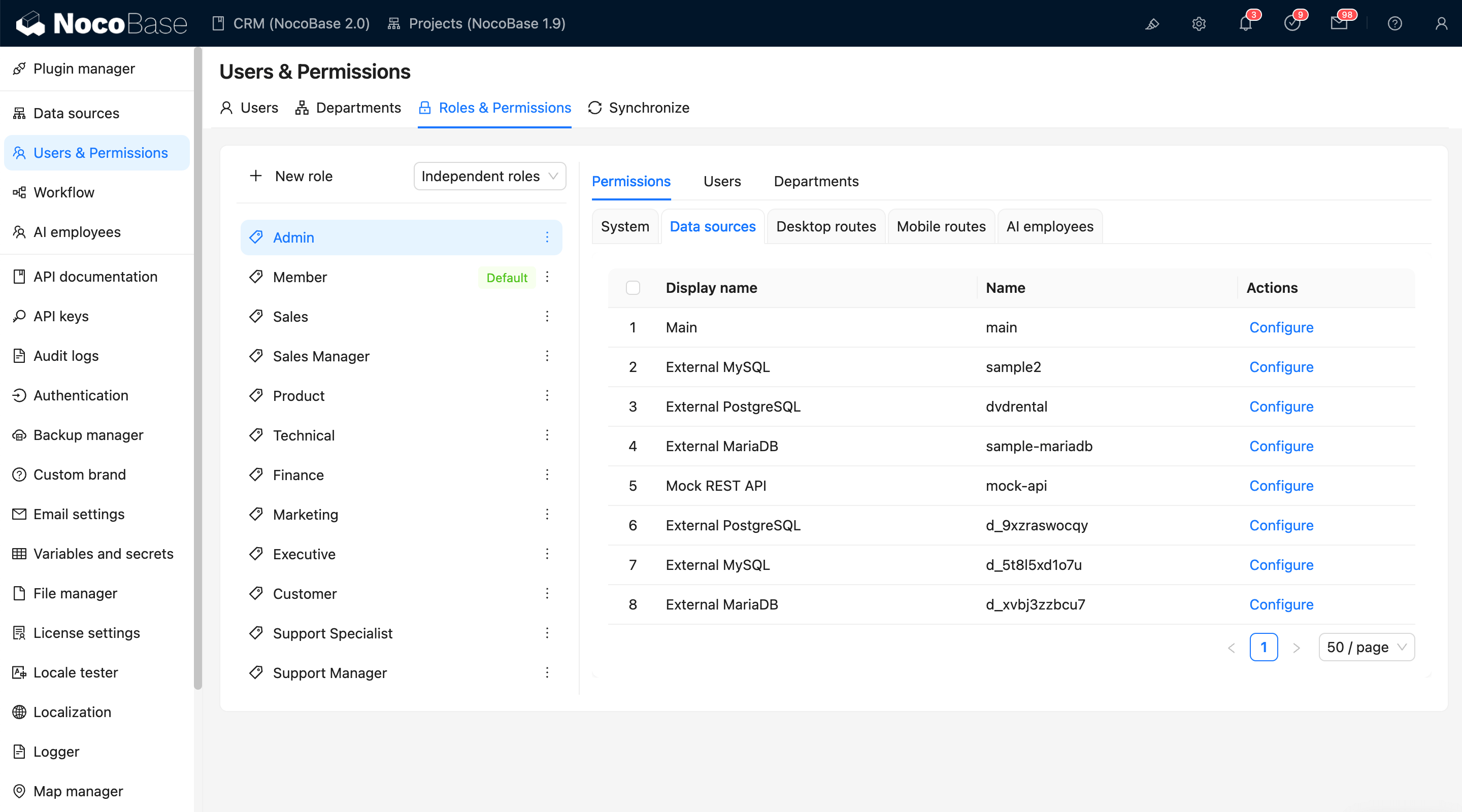
Task: Open the Sales Manager role options menu
Action: [547, 356]
